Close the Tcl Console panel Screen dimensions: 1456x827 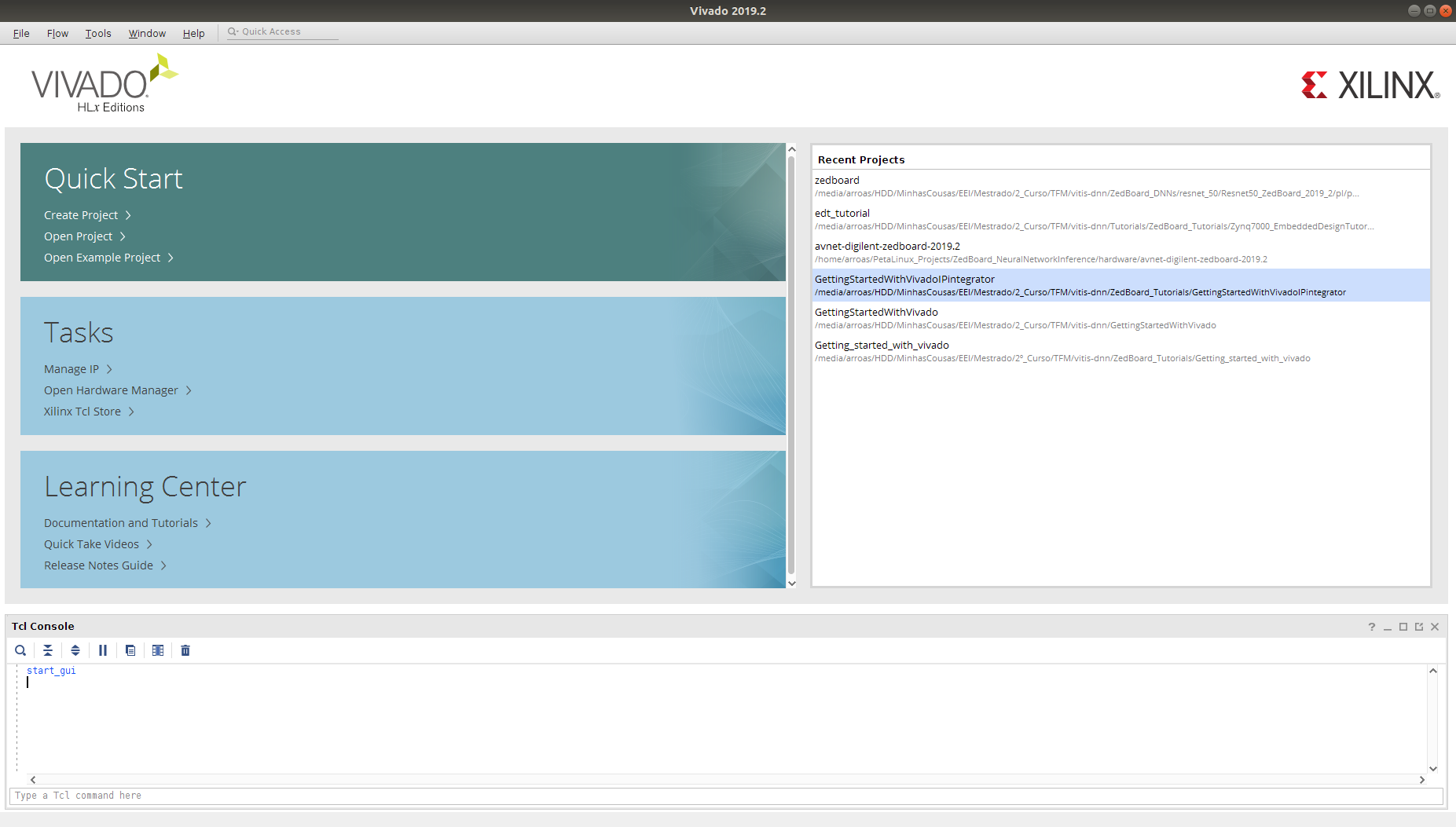coord(1435,627)
